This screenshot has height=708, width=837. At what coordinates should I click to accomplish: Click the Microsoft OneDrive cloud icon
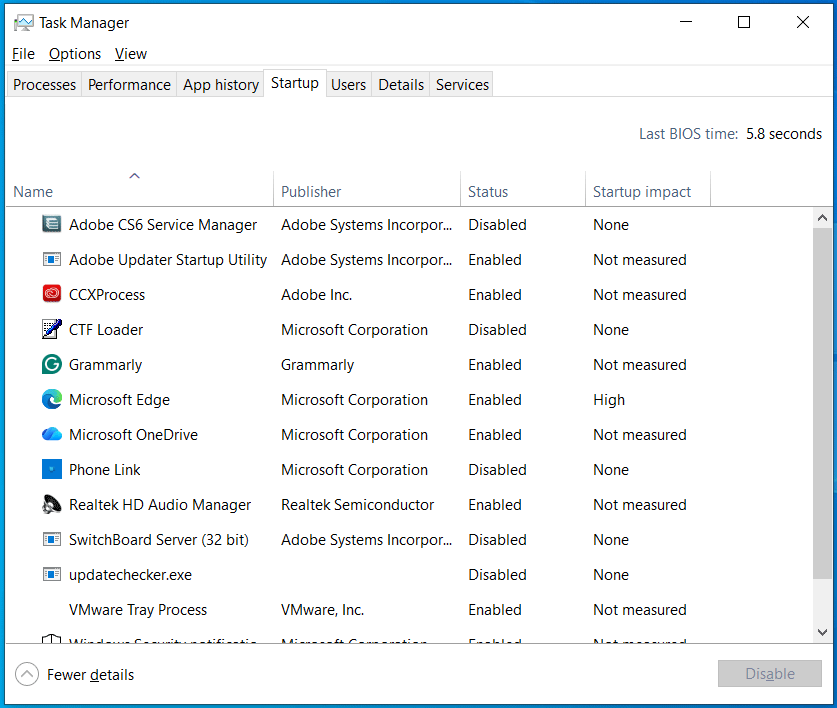51,434
